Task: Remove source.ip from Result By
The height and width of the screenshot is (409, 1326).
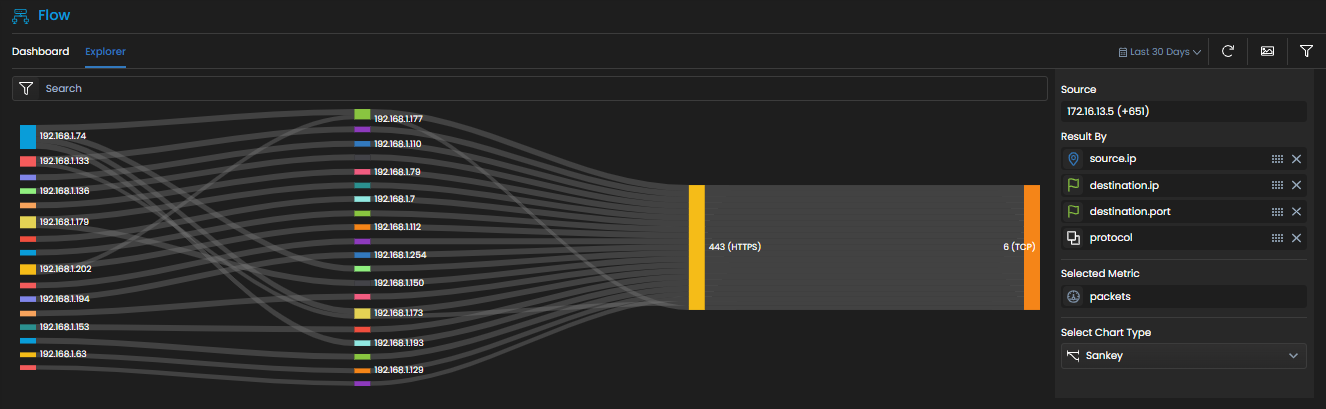Action: tap(1296, 159)
